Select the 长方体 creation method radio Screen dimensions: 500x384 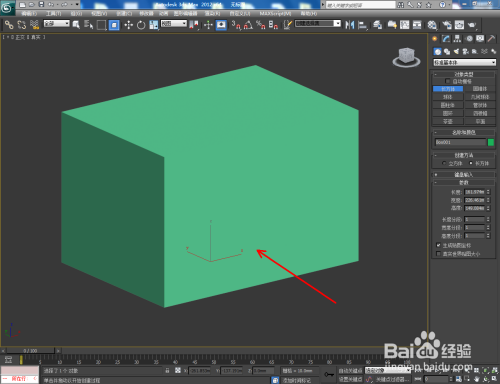[x=471, y=163]
